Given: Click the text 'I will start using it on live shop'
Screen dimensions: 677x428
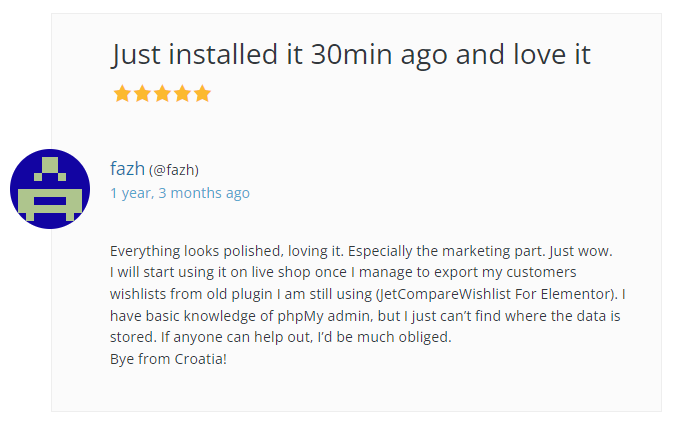Looking at the screenshot, I should click(212, 272).
